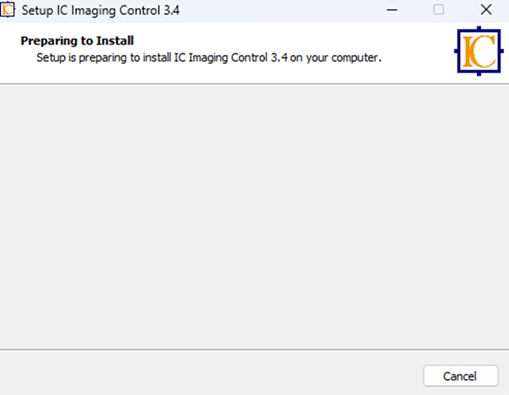509x395 pixels.
Task: Cancel the installation
Action: pos(461,376)
